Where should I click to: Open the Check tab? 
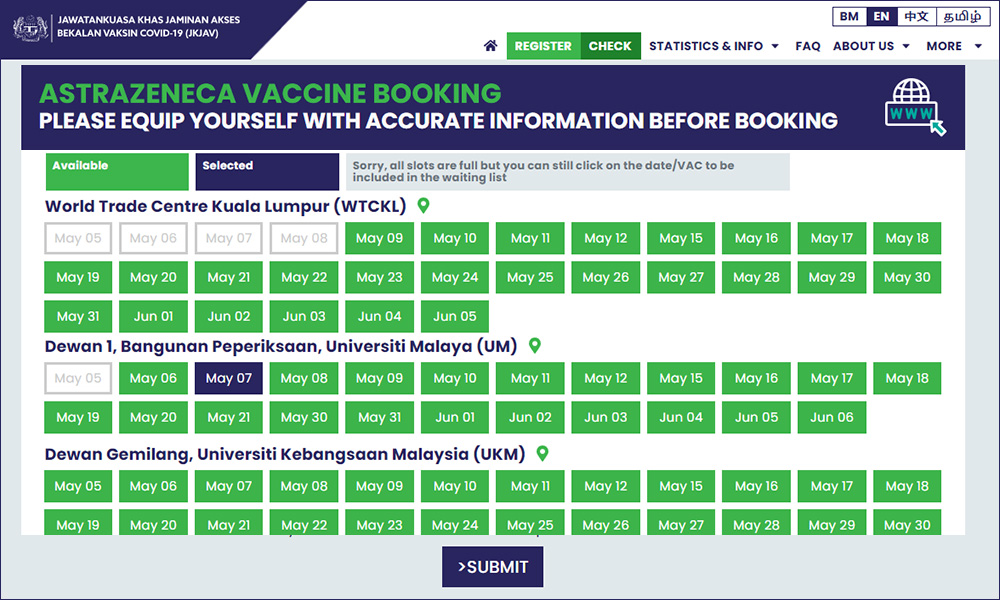click(610, 46)
